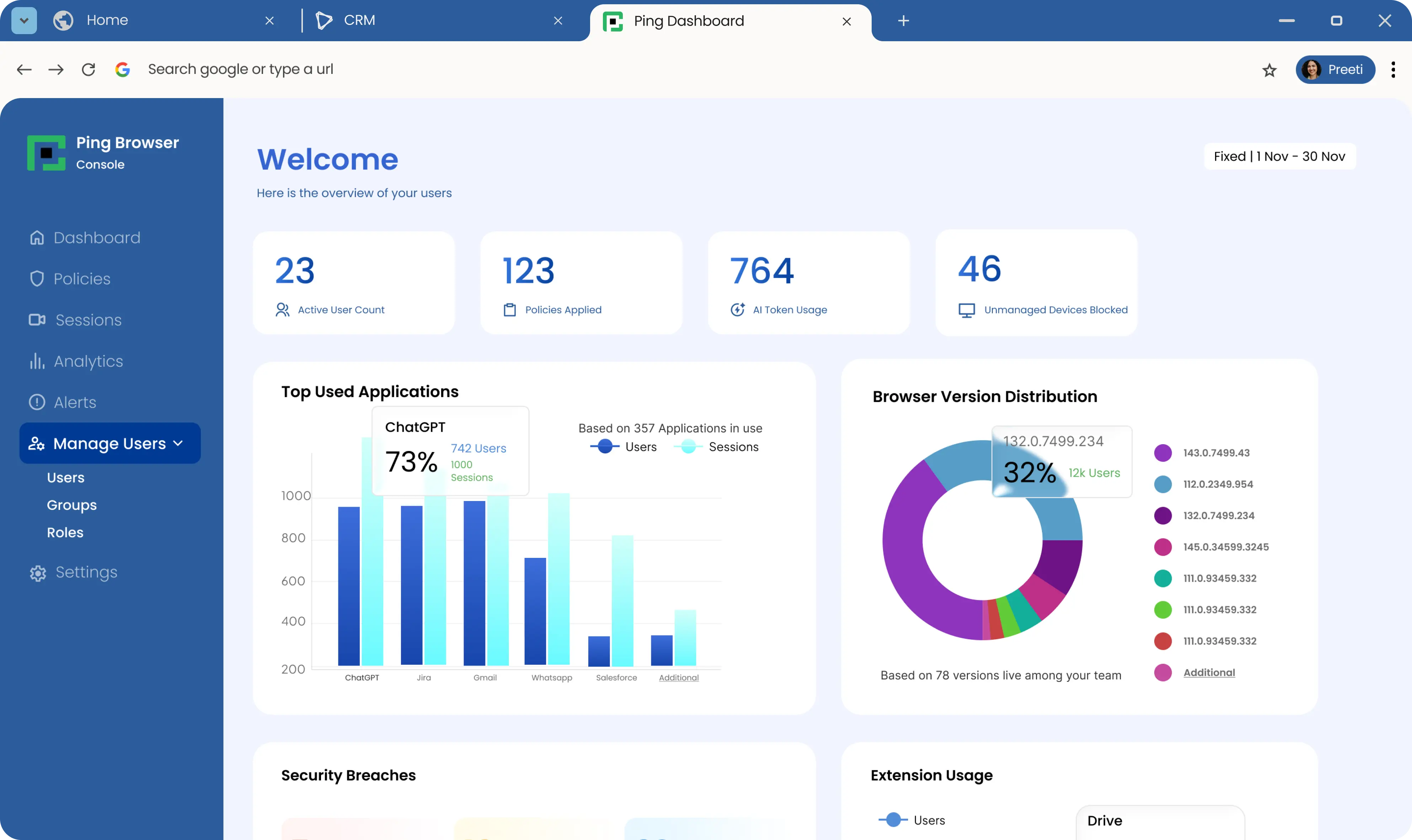Open Settings gear icon in sidebar
This screenshot has width=1412, height=840.
(x=38, y=573)
